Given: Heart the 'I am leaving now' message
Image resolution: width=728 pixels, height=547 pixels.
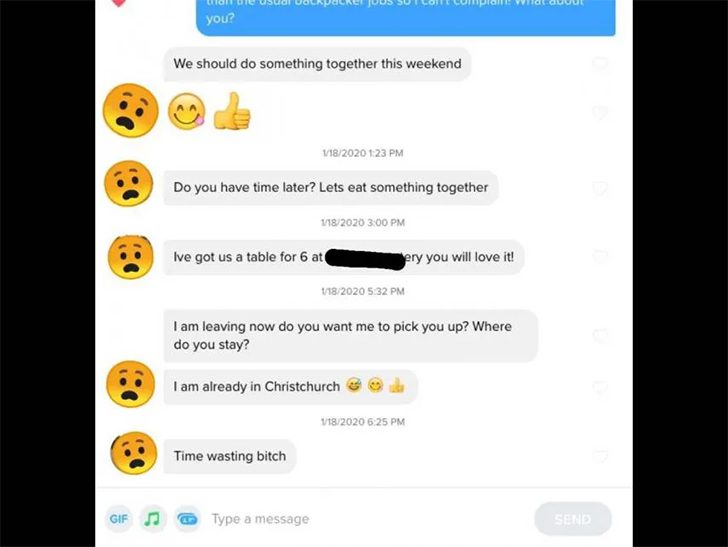Looking at the screenshot, I should point(600,336).
